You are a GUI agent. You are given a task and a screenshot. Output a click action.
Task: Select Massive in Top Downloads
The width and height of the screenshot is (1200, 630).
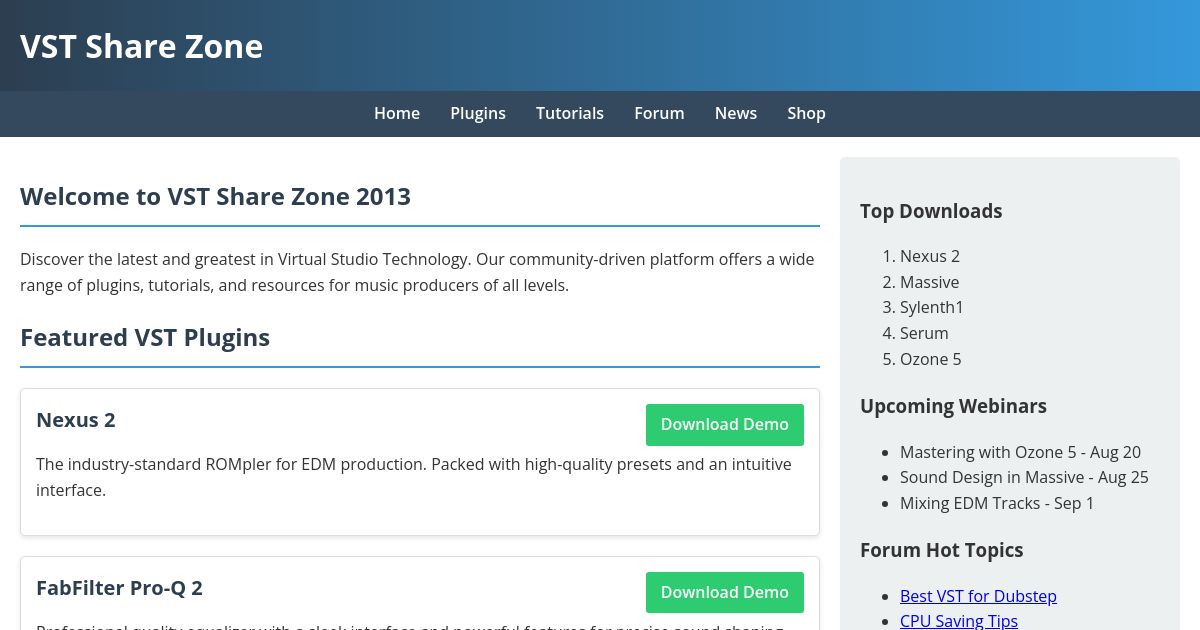(x=929, y=282)
